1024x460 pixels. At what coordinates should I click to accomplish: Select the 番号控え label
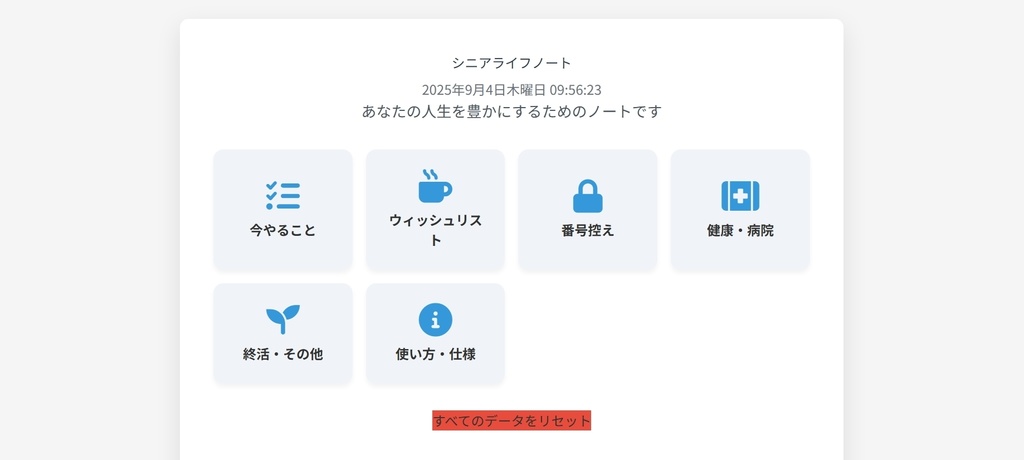tap(588, 231)
